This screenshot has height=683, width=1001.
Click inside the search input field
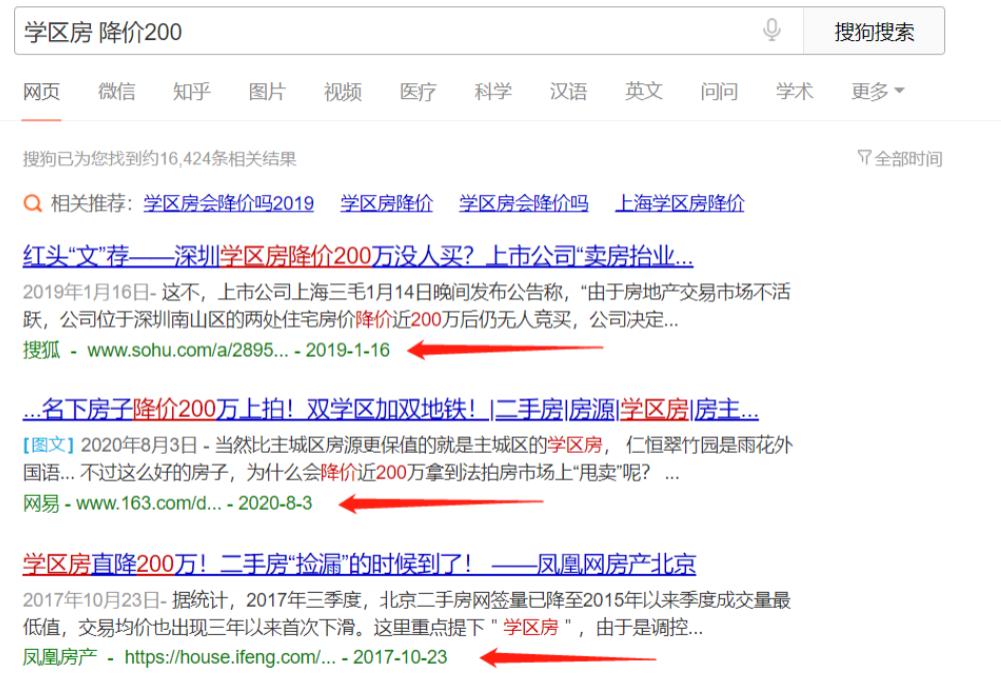(300, 31)
